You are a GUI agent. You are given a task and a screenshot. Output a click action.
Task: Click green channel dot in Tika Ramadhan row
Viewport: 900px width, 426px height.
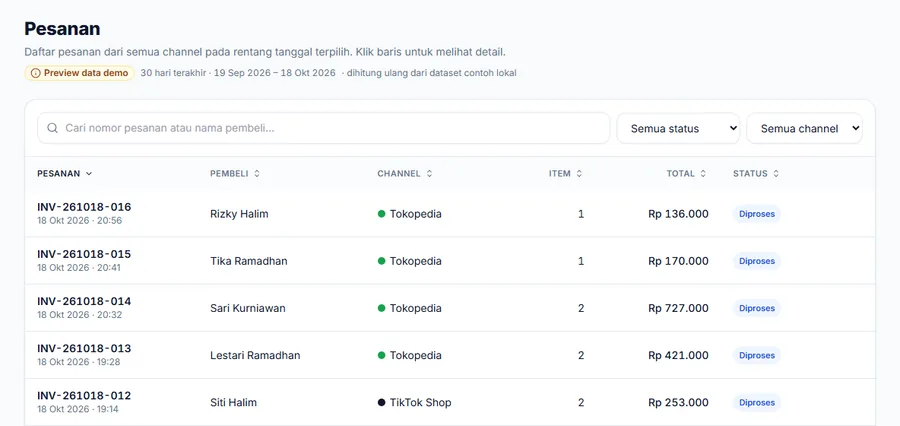pos(381,261)
